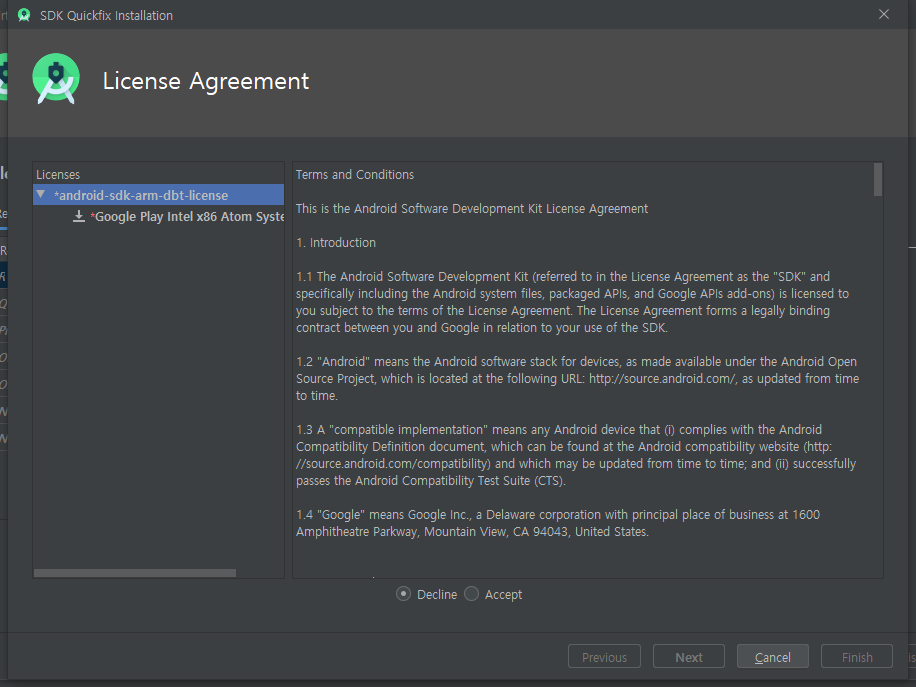Screen dimensions: 916x687
Task: Click the http://source.android.com/ URL text
Action: tap(662, 379)
